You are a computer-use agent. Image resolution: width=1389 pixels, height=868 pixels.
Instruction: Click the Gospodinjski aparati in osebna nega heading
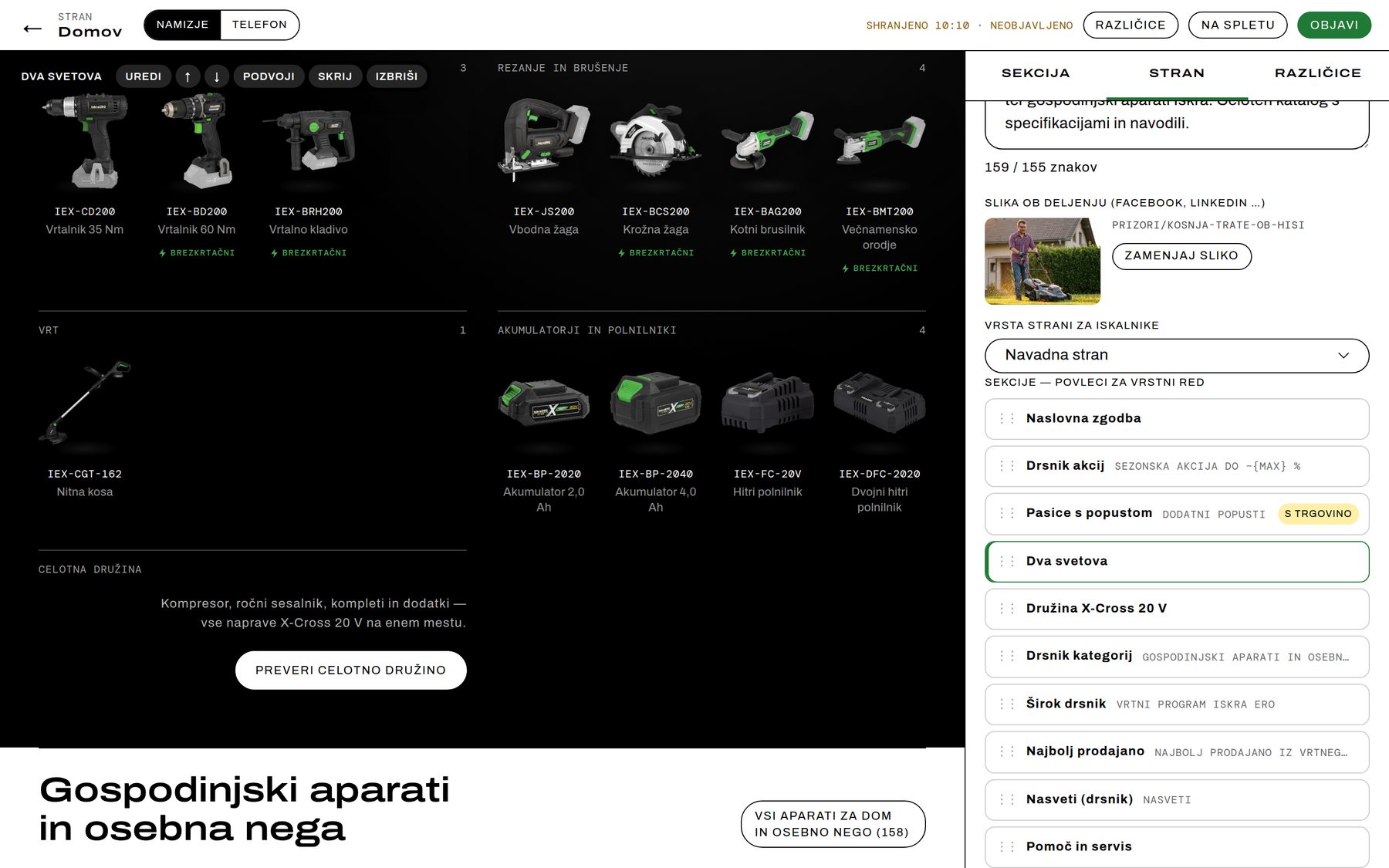pos(244,809)
